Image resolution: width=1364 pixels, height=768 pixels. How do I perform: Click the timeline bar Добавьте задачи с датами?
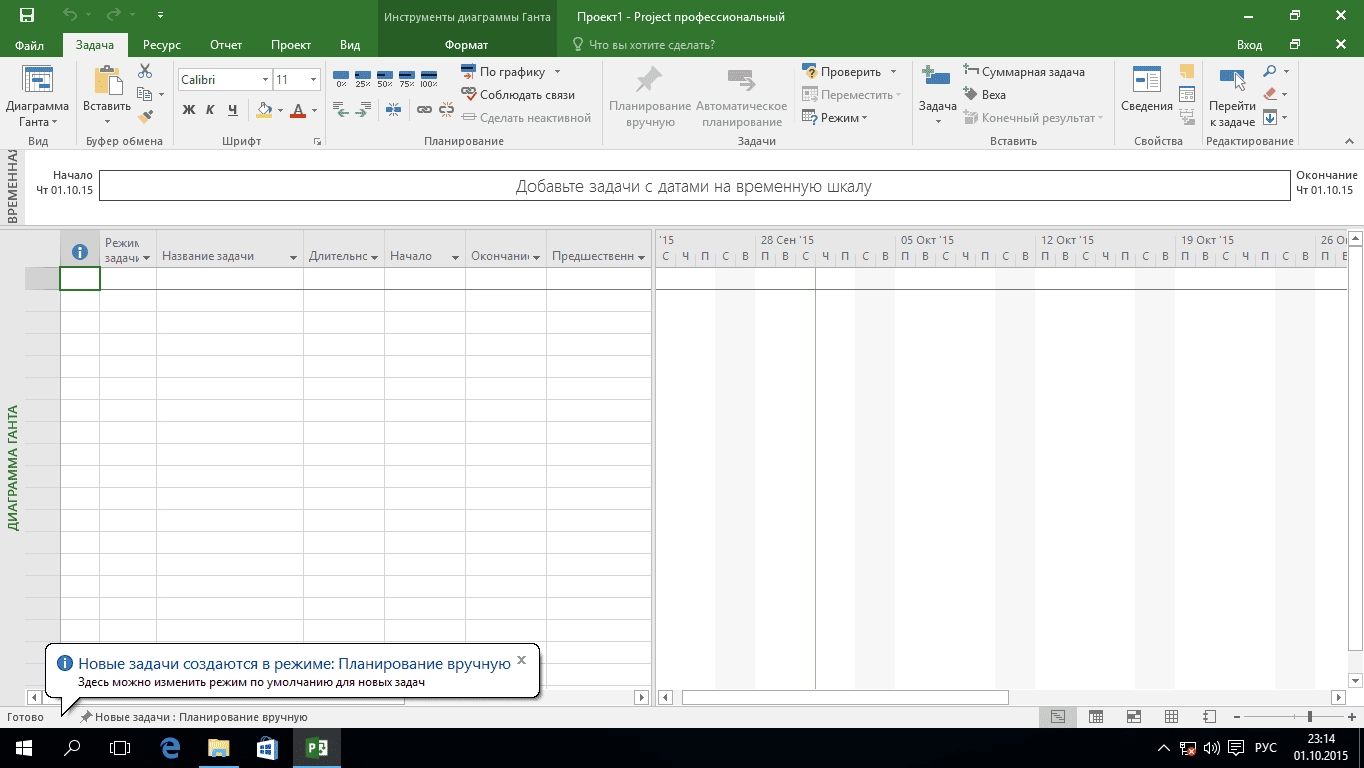(x=694, y=187)
